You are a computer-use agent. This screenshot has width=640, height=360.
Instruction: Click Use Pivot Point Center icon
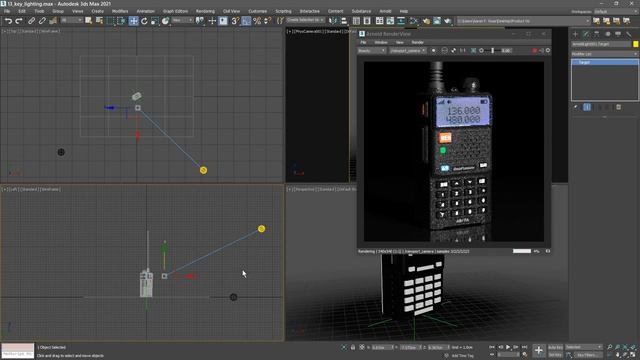click(x=200, y=21)
